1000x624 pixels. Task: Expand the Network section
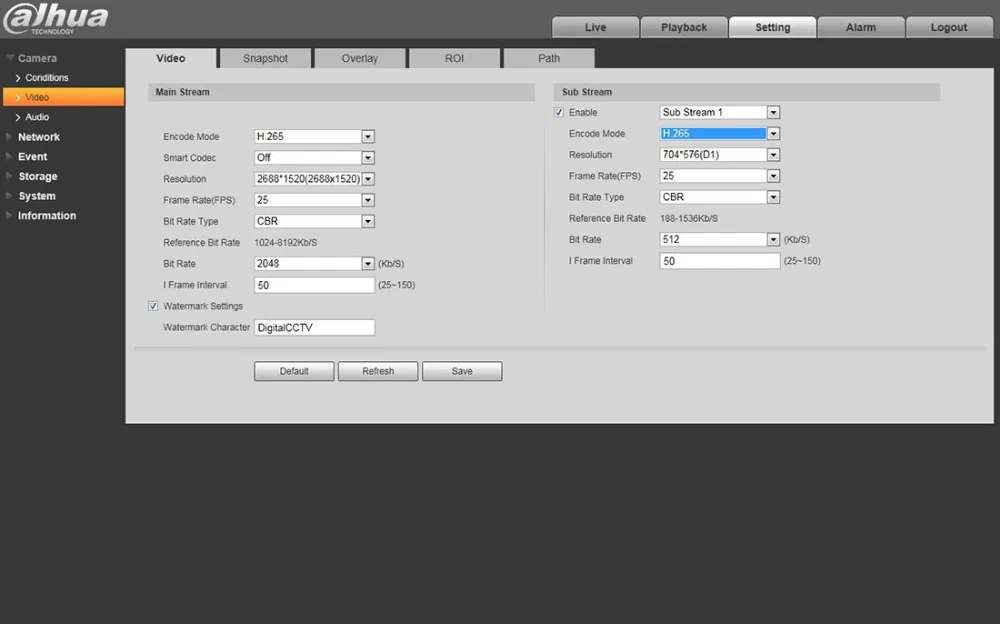38,137
